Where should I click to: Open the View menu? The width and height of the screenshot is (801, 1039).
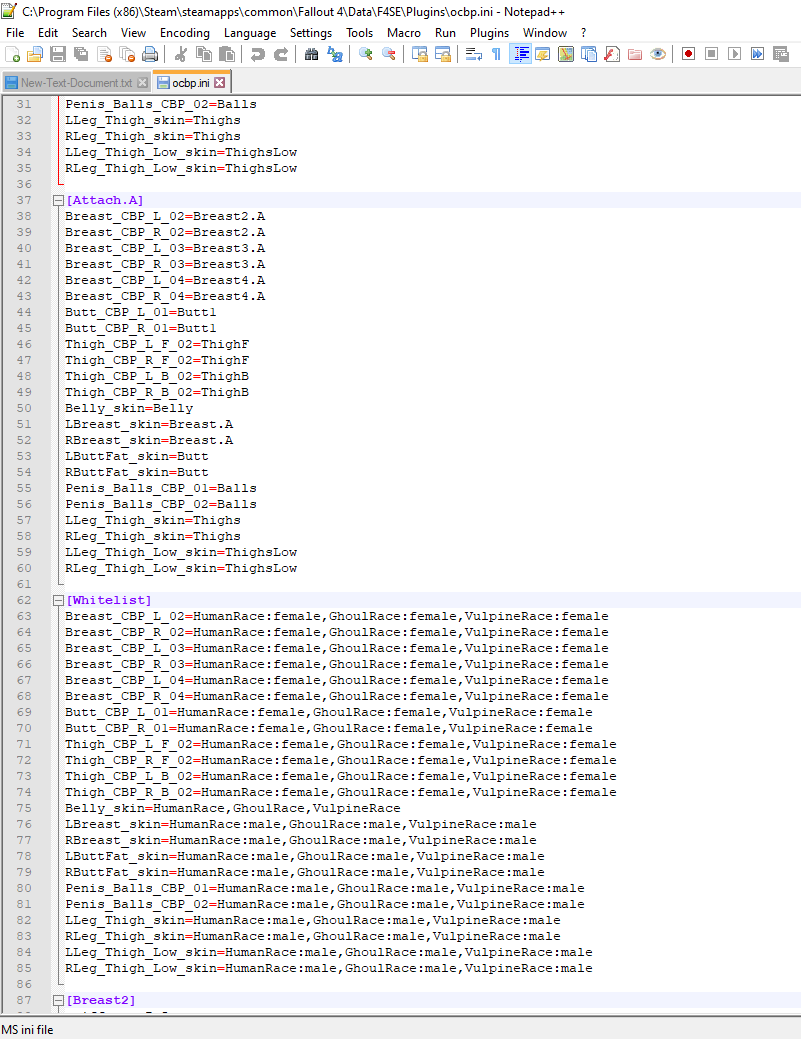click(133, 32)
